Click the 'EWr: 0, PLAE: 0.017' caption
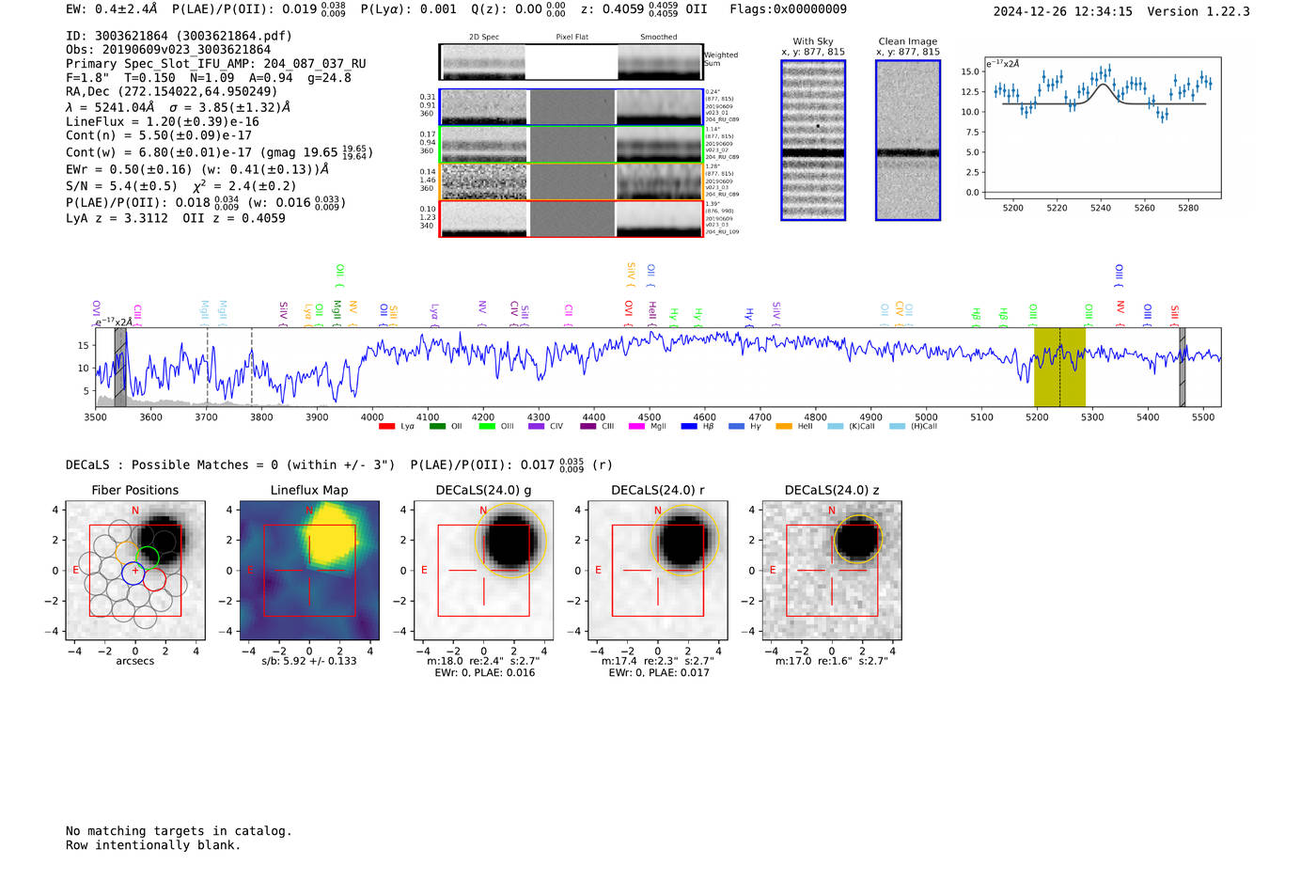 658,673
